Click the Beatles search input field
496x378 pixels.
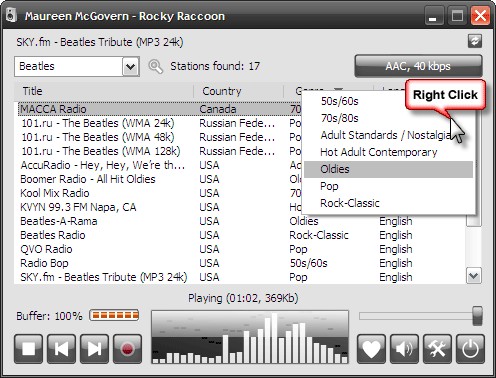pyautogui.click(x=69, y=67)
